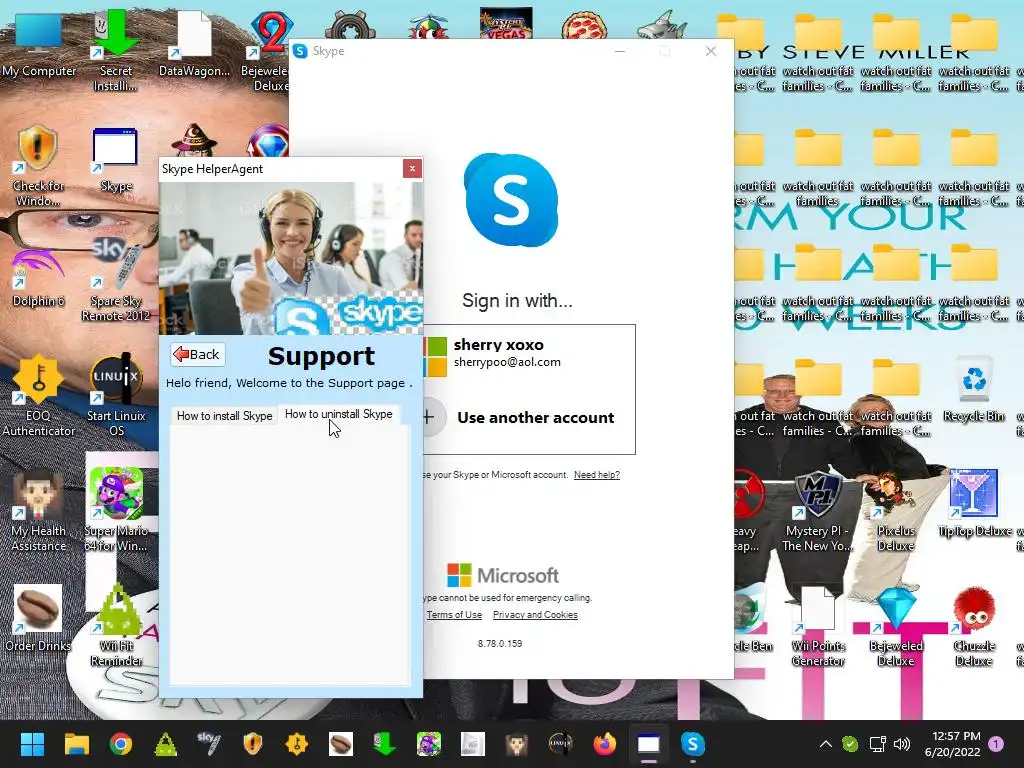Open Check for Windows shield shortcut
Image resolution: width=1024 pixels, height=768 pixels.
tap(38, 167)
